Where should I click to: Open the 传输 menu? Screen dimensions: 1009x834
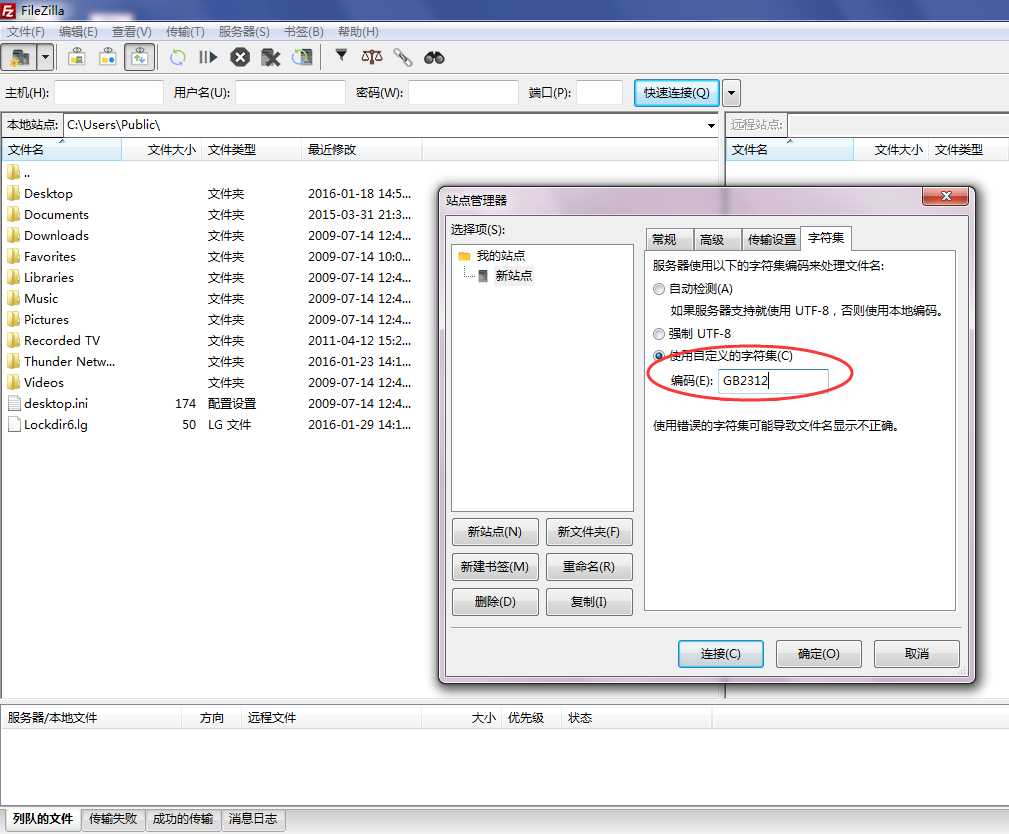pos(185,32)
